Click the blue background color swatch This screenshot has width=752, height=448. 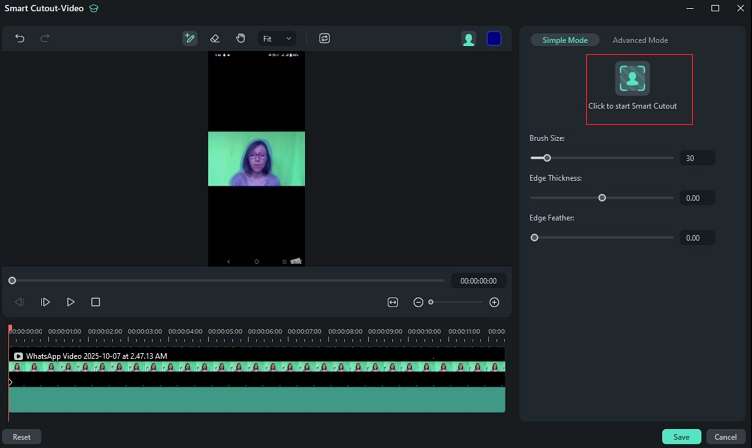click(x=494, y=39)
